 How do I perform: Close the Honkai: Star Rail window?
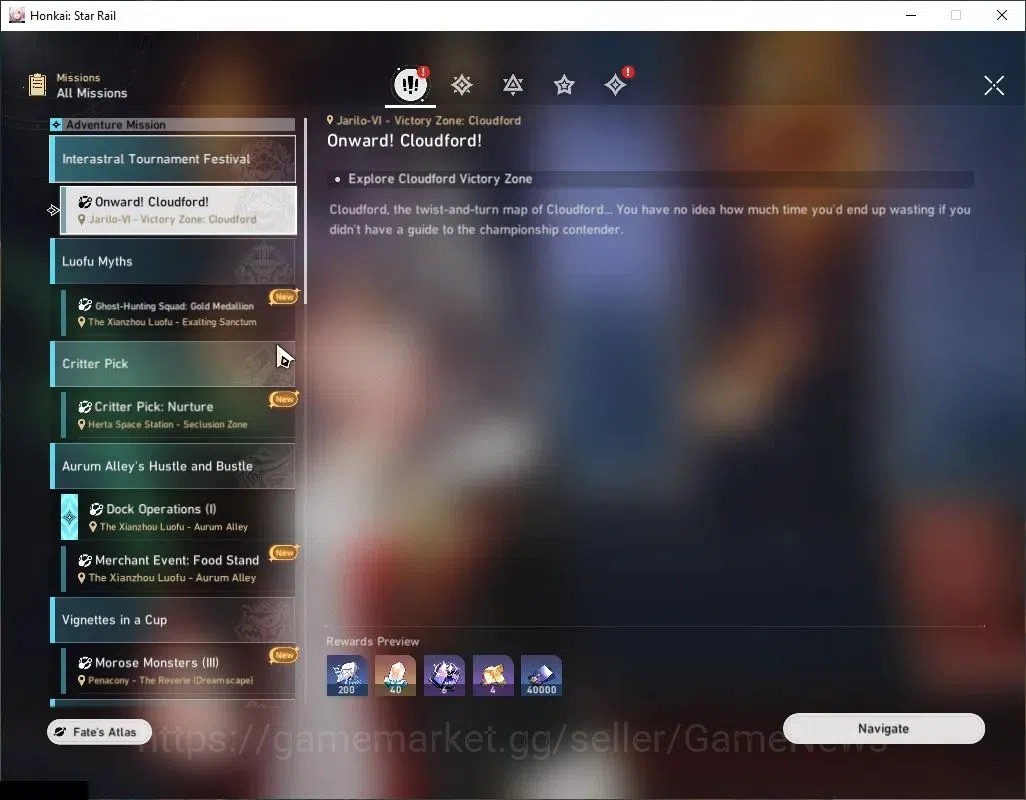tap(1002, 15)
